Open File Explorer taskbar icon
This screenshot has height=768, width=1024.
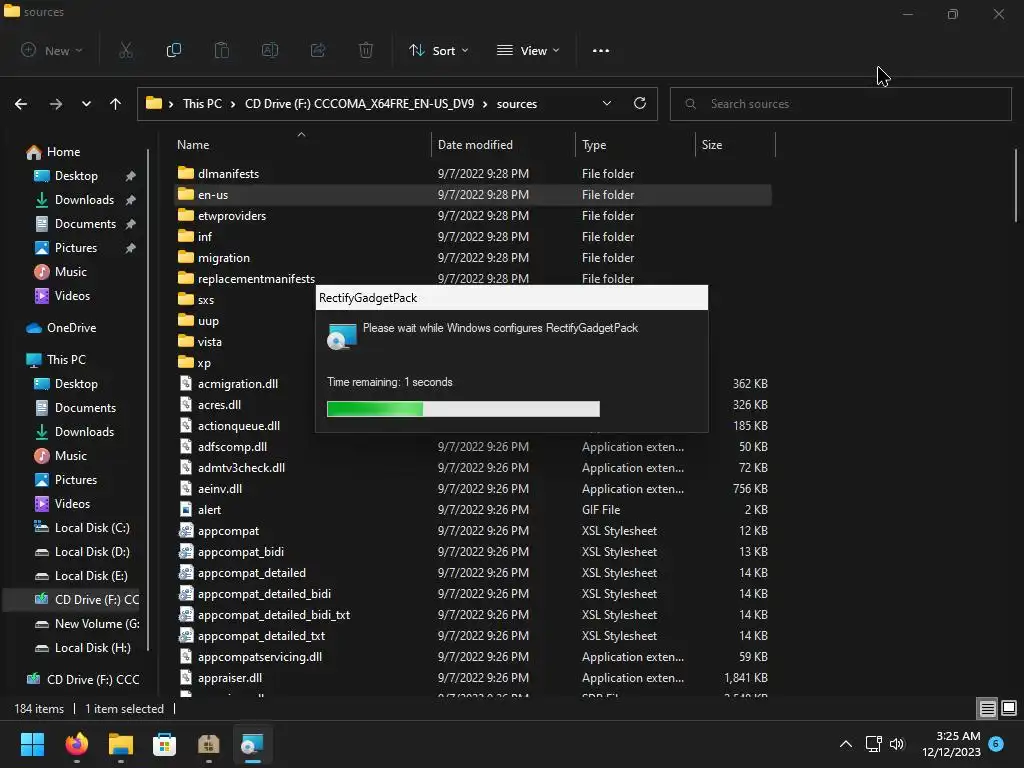[121, 744]
